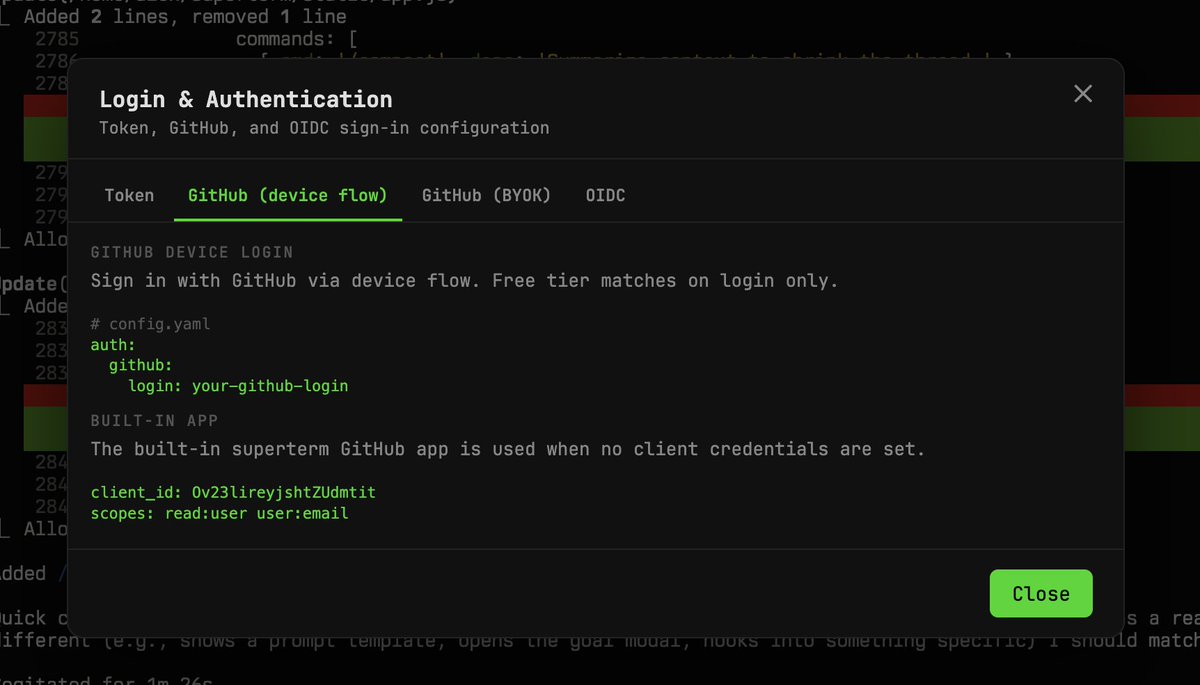Image resolution: width=1200 pixels, height=685 pixels.
Task: Click the BUILT-IN APP heading
Action: click(x=154, y=420)
